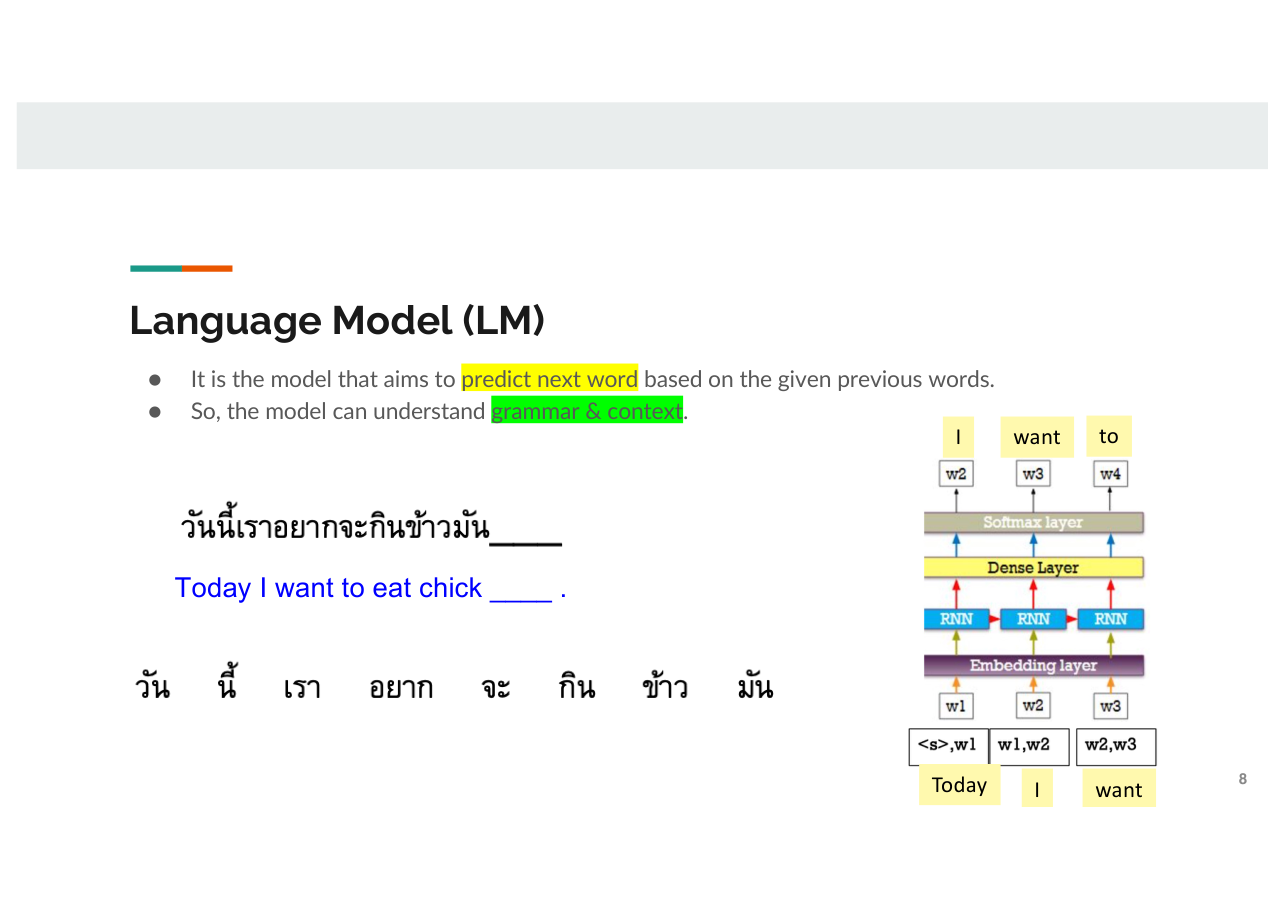The image size is (1287, 910).
Task: Click the blue sentence "Today I want to eat chick"
Action: click(x=371, y=588)
